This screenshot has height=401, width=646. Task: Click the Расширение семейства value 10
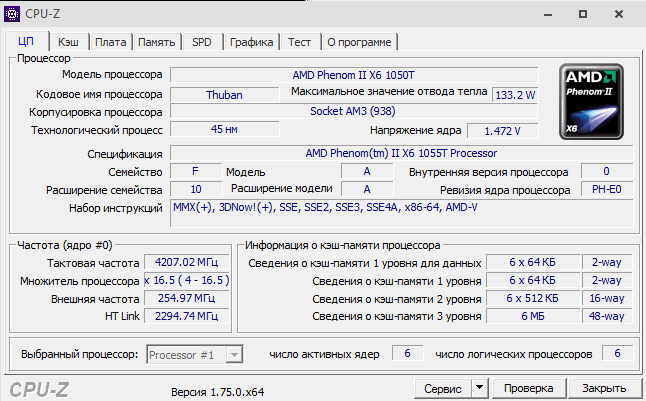click(x=196, y=189)
